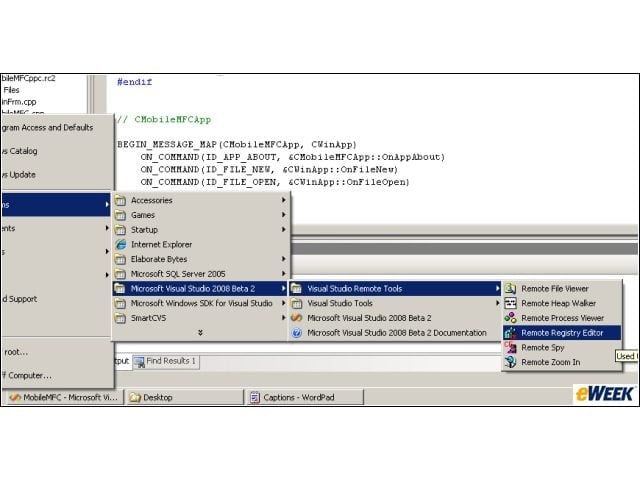Click Visual Studio Remote Tools folder icon

[296, 289]
